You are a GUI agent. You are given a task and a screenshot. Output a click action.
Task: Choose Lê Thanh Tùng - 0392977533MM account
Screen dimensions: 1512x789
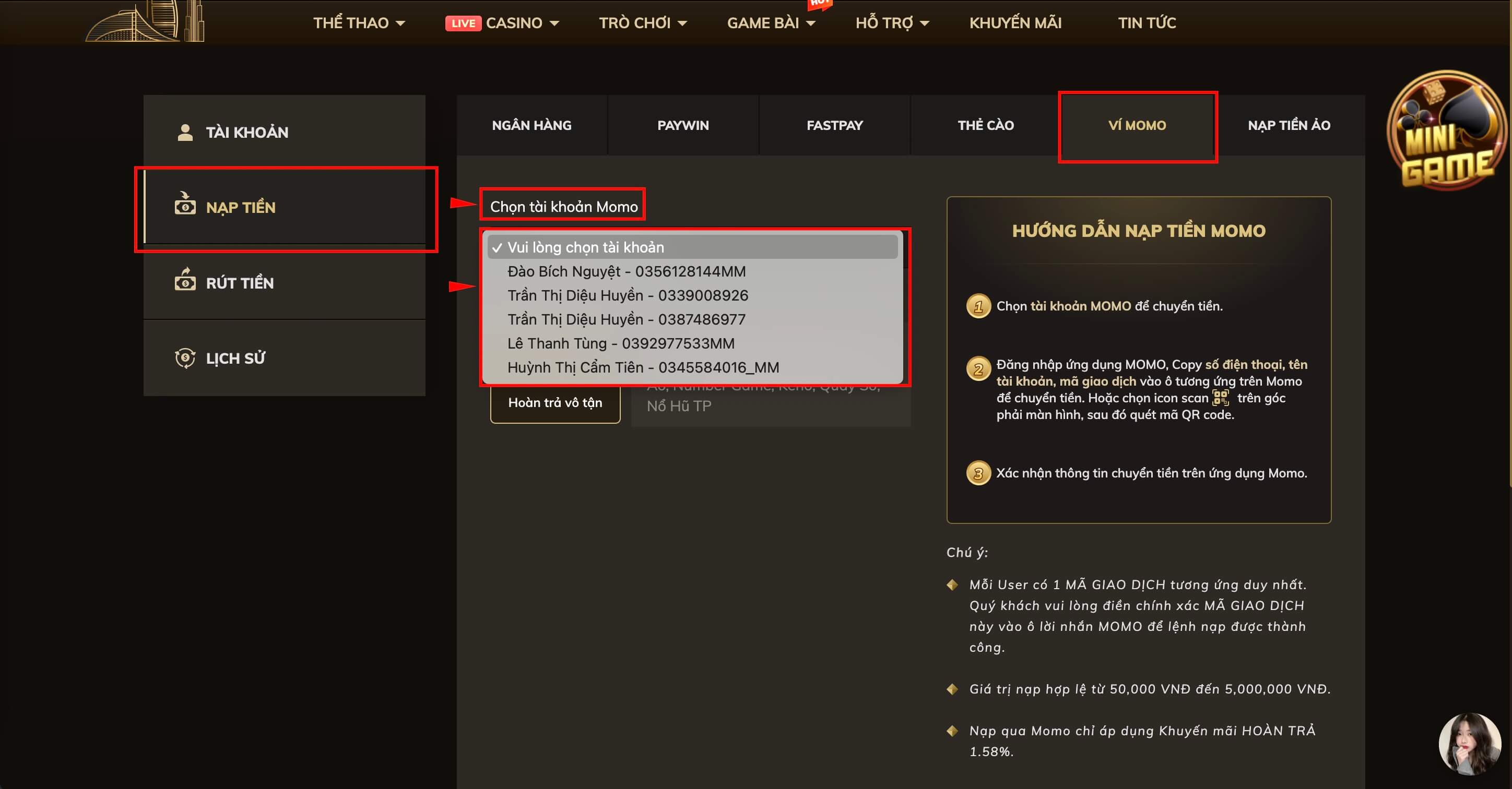click(x=693, y=343)
